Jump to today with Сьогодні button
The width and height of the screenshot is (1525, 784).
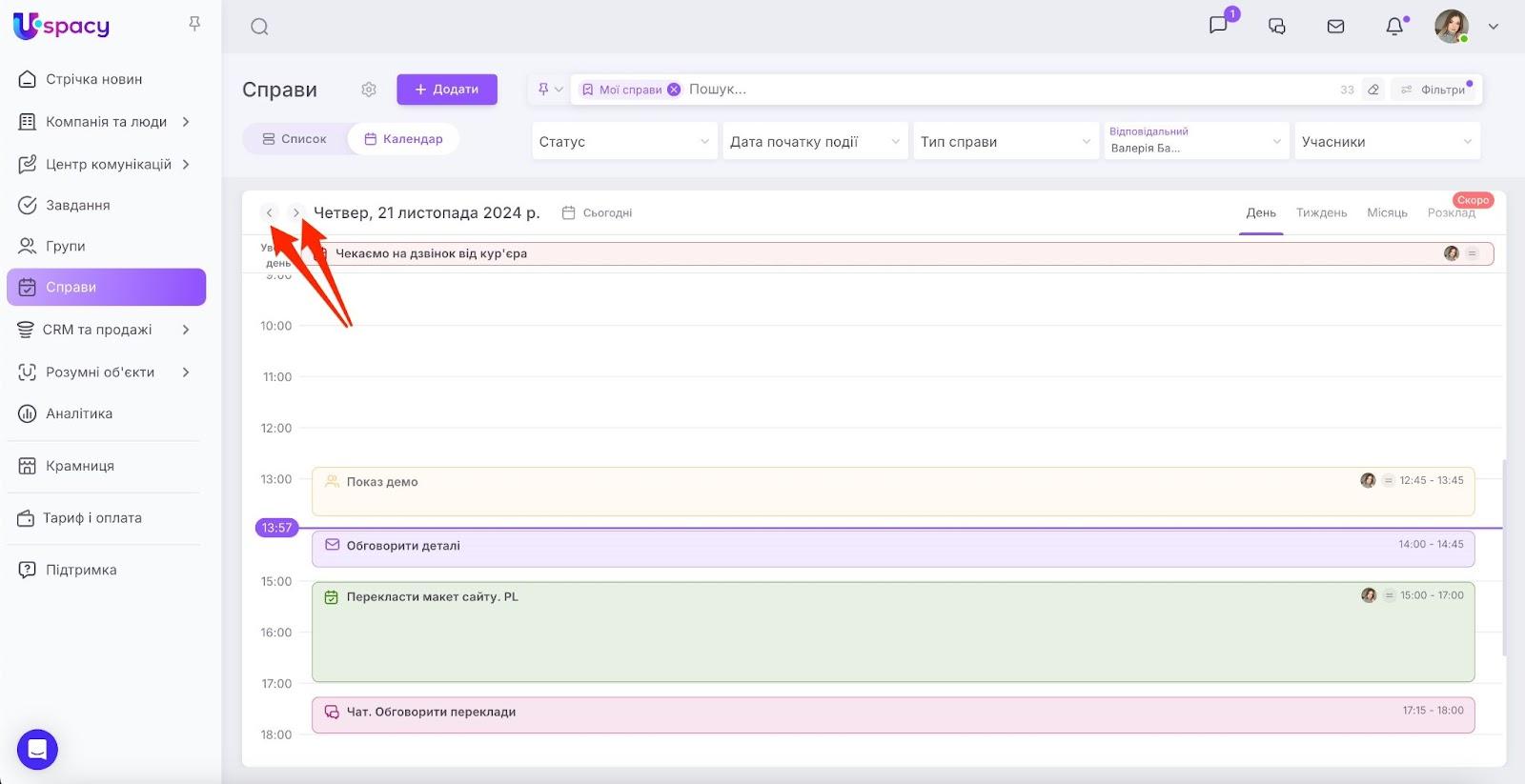598,212
